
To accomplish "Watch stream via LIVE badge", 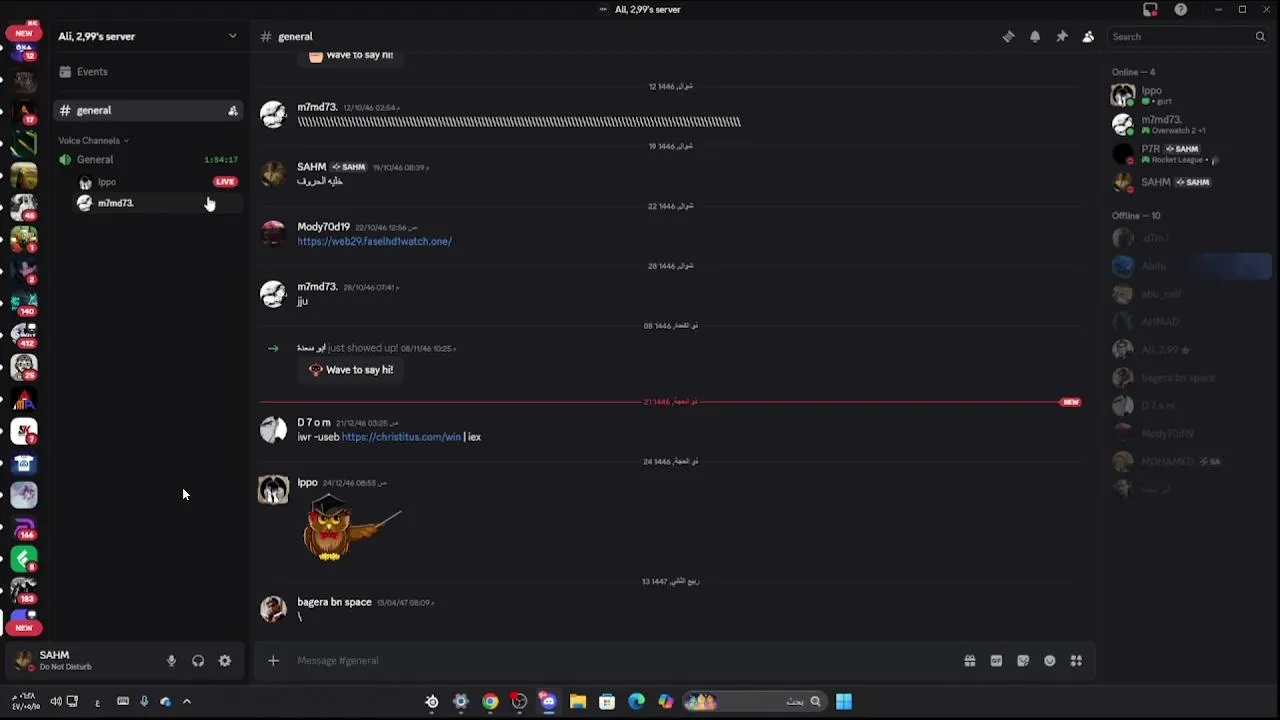I will point(225,182).
